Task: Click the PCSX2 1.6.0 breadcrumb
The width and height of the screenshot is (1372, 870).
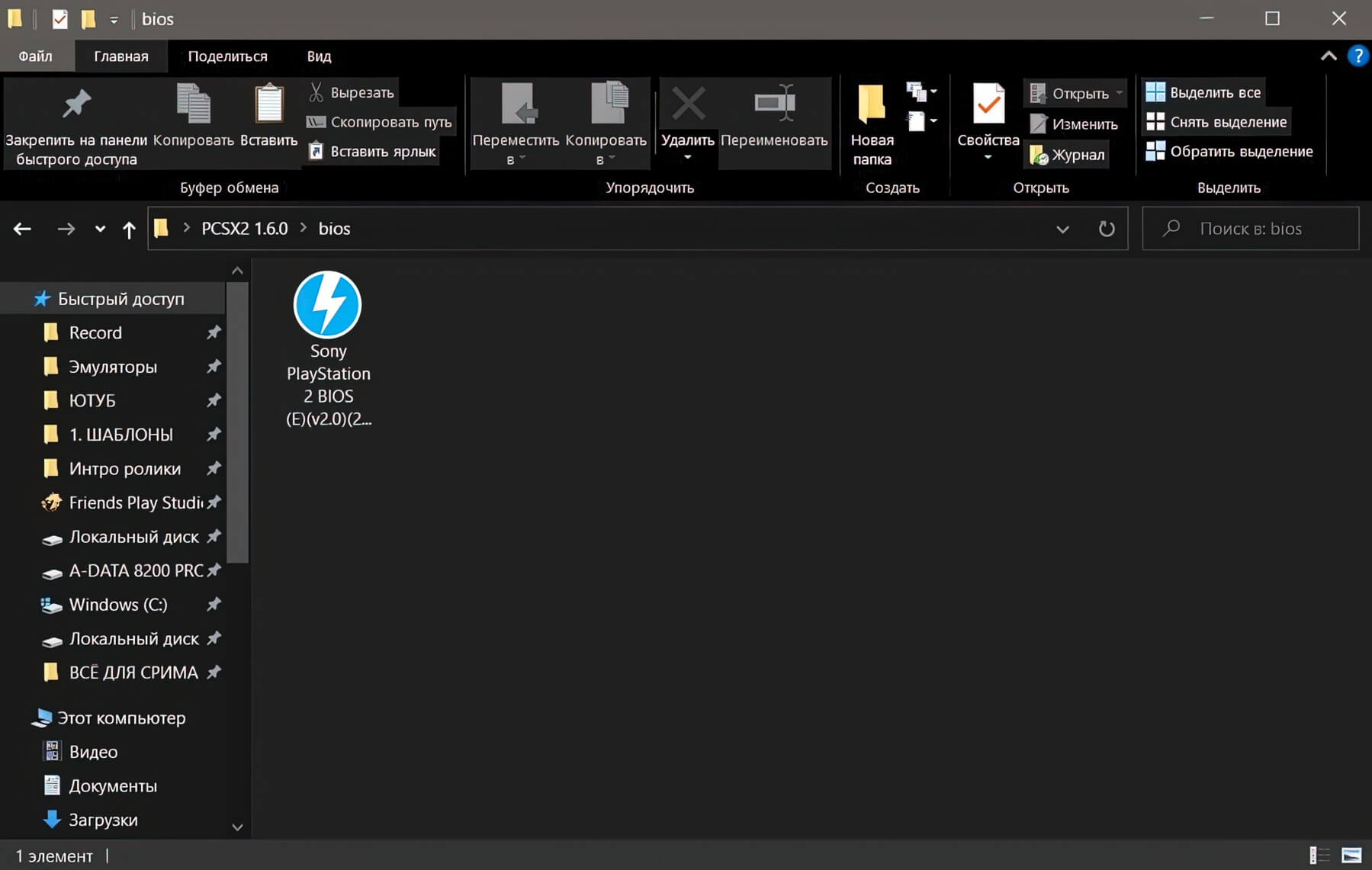Action: click(x=245, y=229)
